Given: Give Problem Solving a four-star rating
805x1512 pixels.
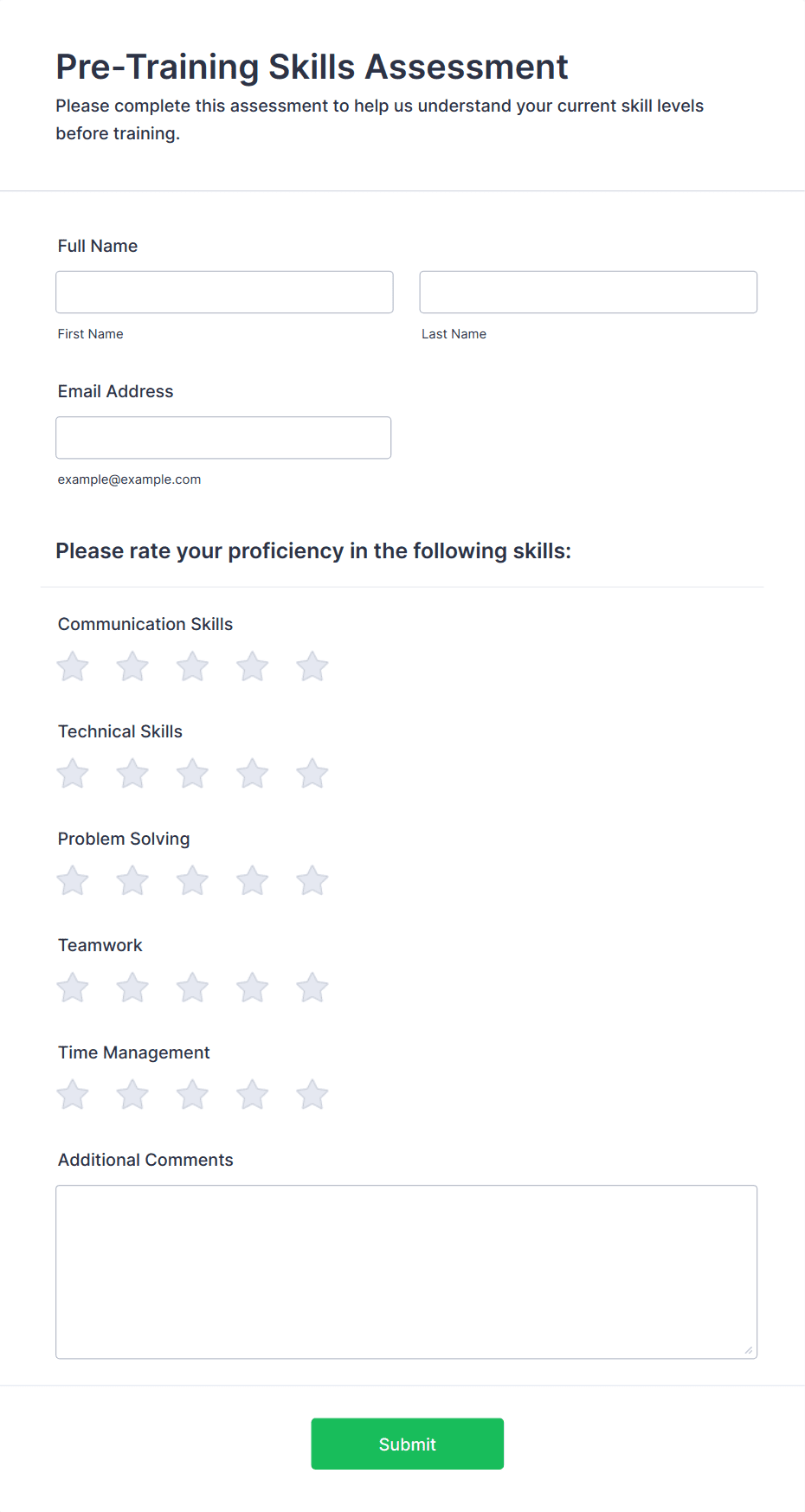Looking at the screenshot, I should click(252, 880).
